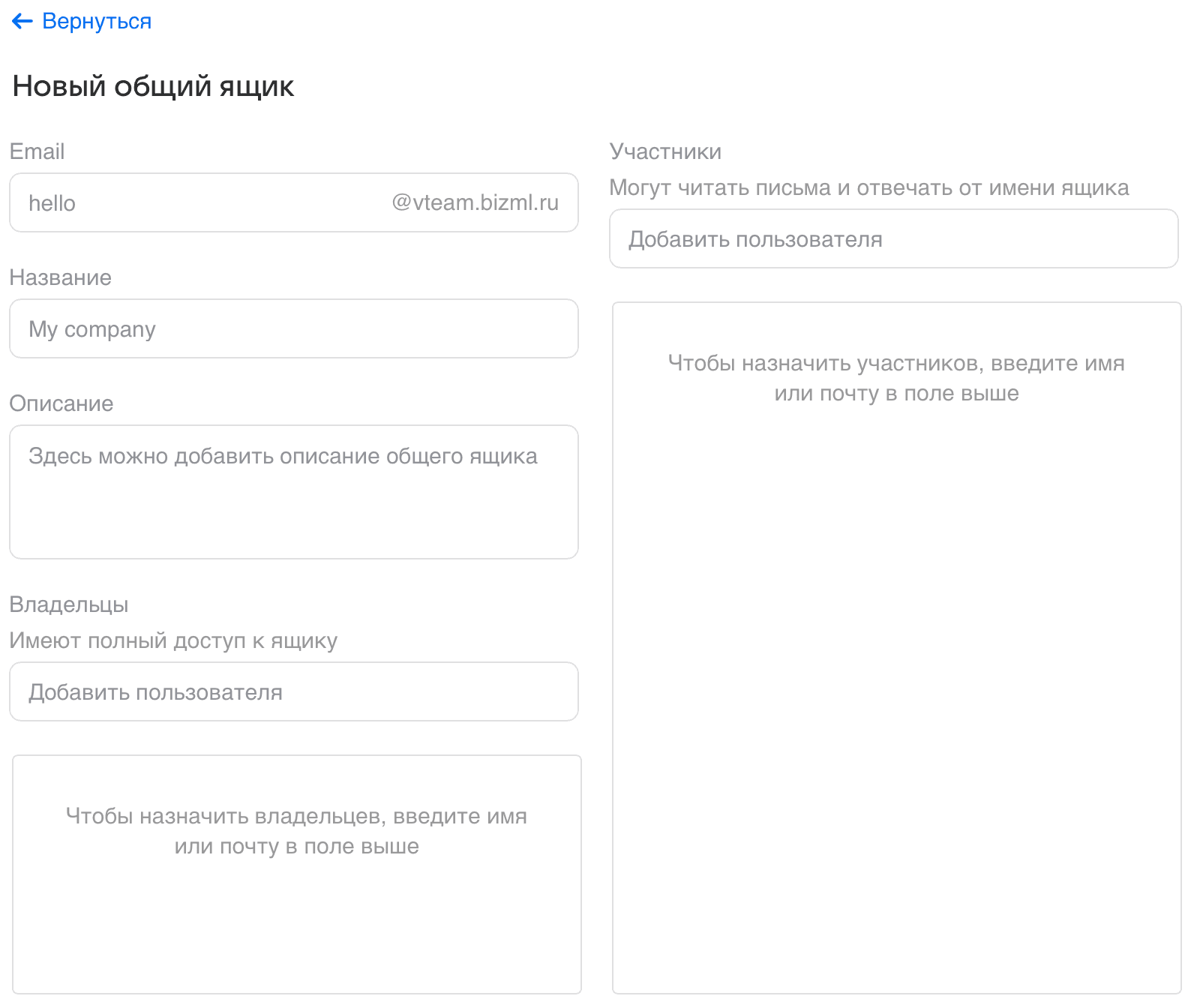The width and height of the screenshot is (1194, 1008).
Task: Click the 'Новый общий ящик' page heading
Action: 153,86
